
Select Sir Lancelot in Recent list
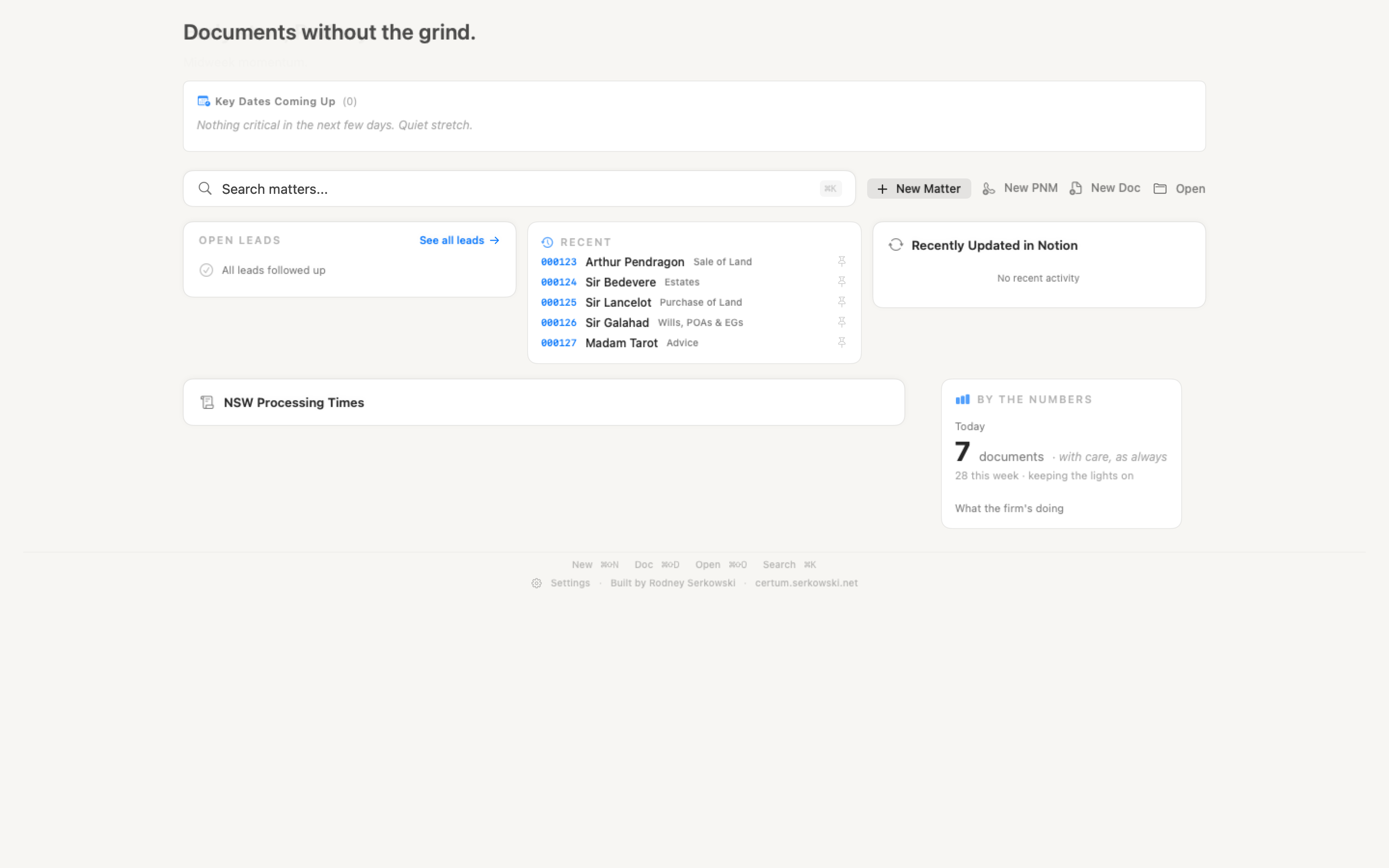coord(618,302)
